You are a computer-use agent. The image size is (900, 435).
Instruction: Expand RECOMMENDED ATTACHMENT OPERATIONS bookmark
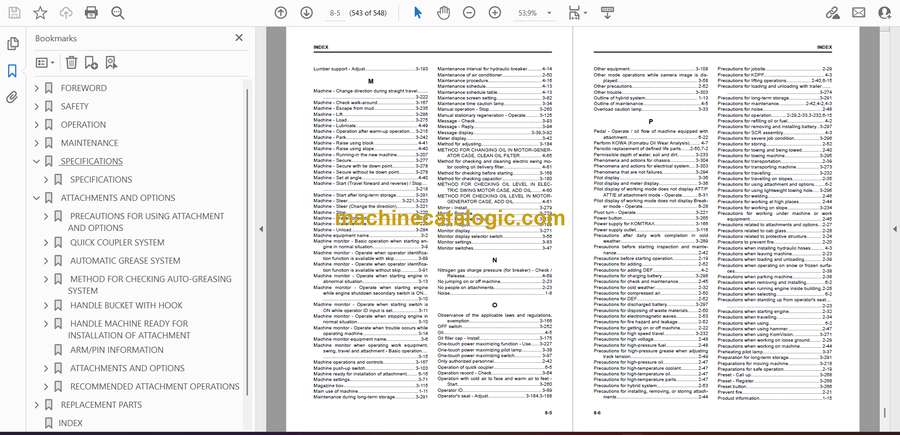(46, 387)
